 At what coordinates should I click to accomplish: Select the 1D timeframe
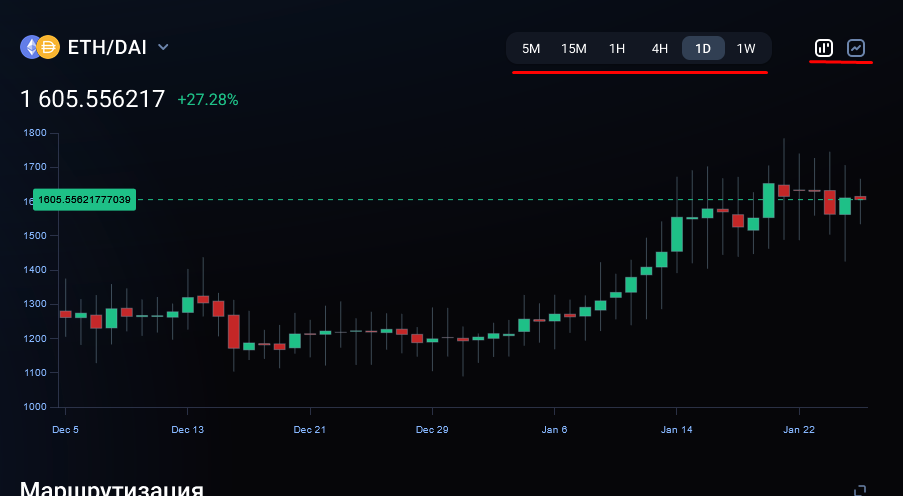703,48
